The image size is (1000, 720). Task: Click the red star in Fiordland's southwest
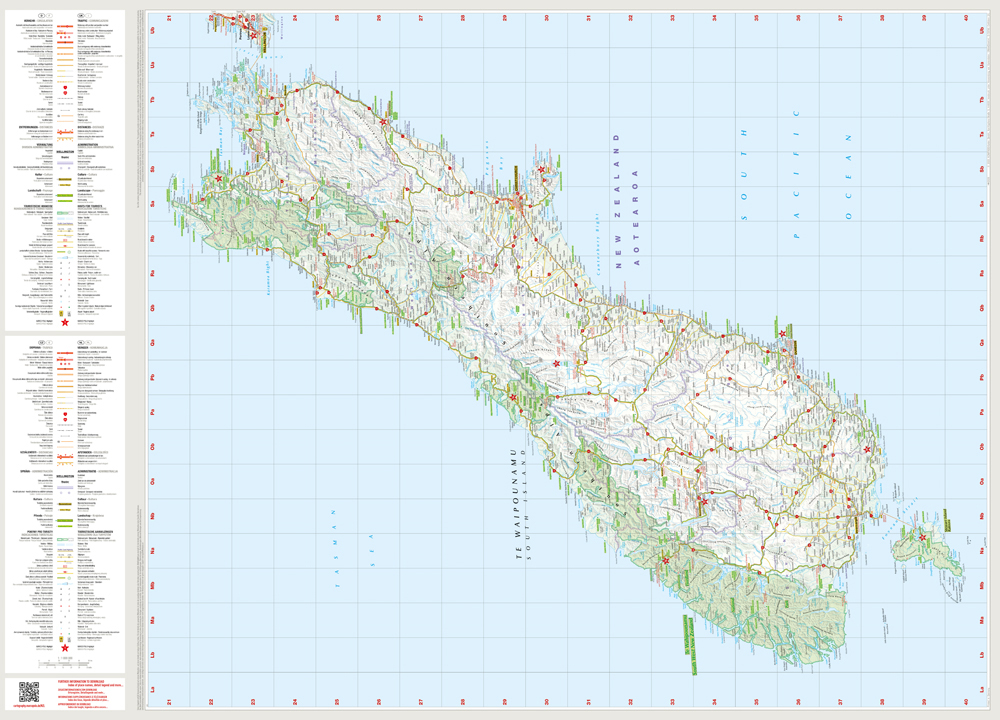[x=667, y=560]
